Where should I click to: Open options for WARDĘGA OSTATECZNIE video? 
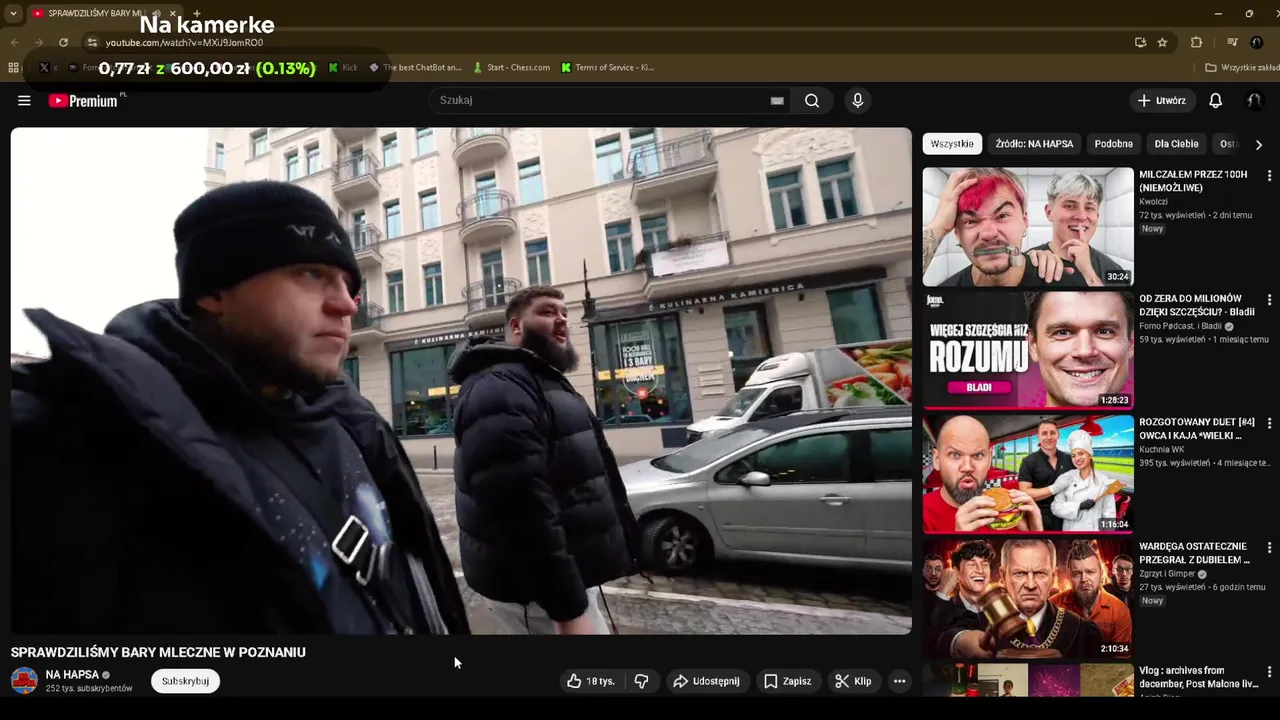point(1269,547)
